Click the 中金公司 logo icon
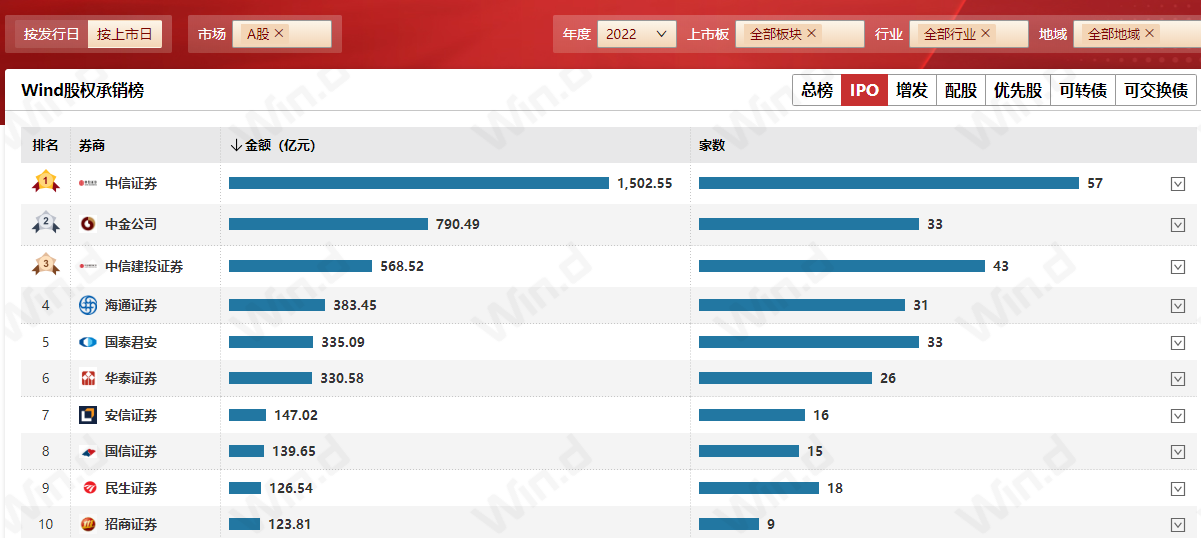The image size is (1201, 538). pyautogui.click(x=88, y=224)
